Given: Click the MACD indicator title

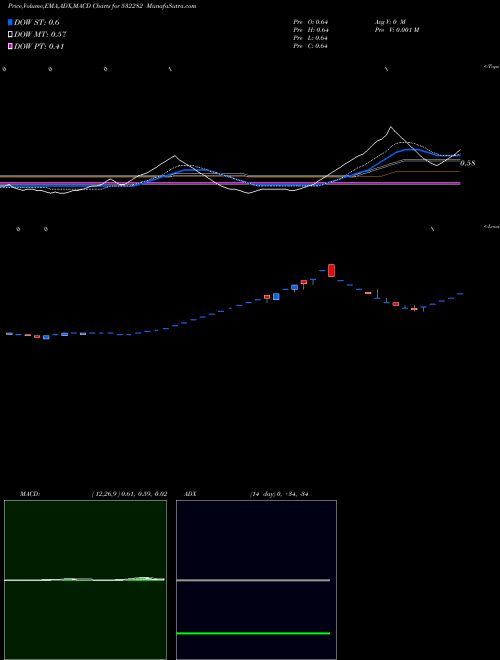Looking at the screenshot, I should click(x=30, y=494).
